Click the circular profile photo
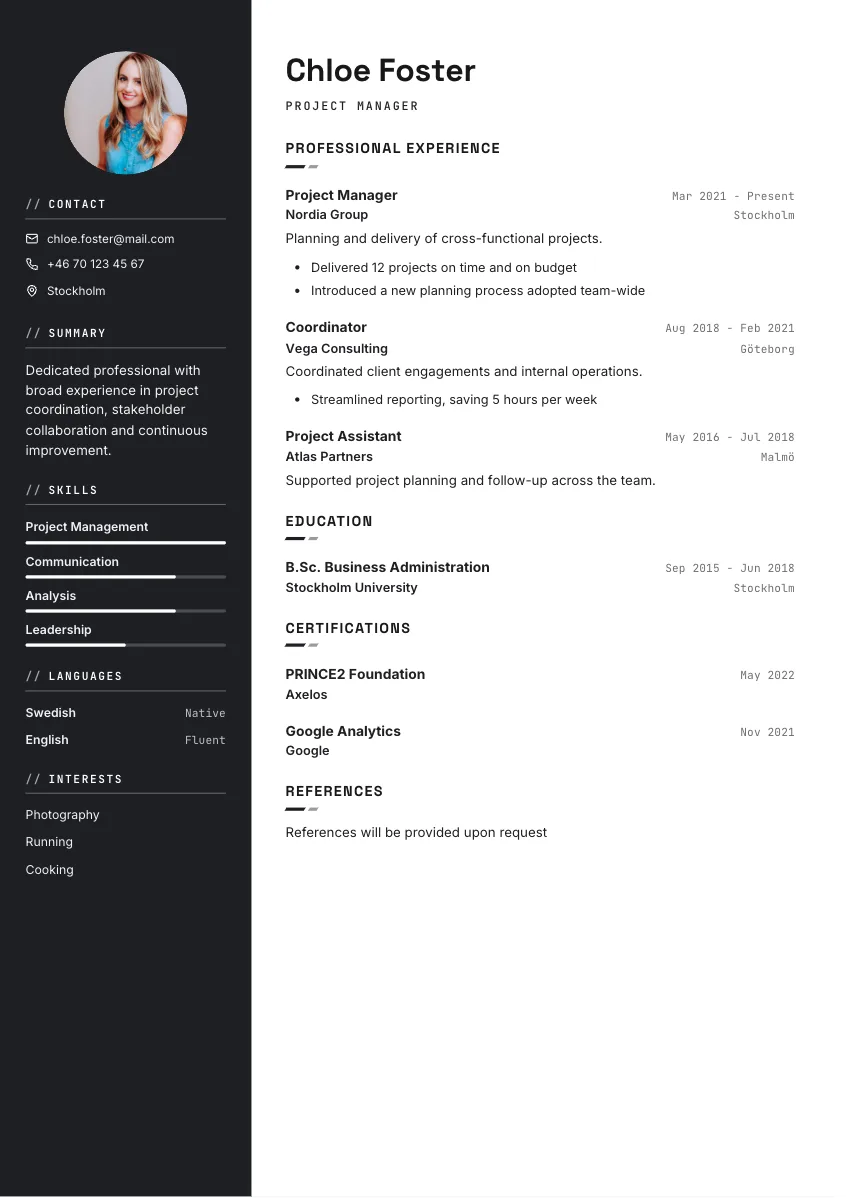Image resolution: width=846 pixels, height=1198 pixels. coord(125,113)
